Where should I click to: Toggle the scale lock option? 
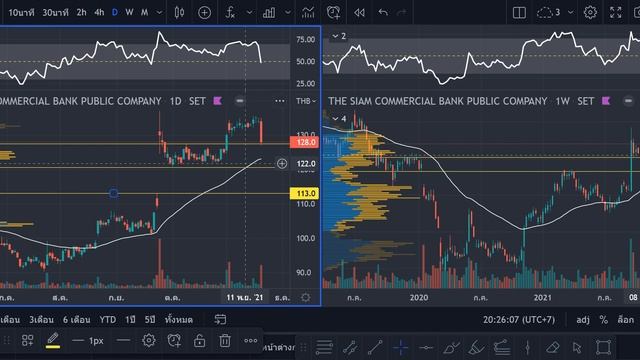(625, 319)
